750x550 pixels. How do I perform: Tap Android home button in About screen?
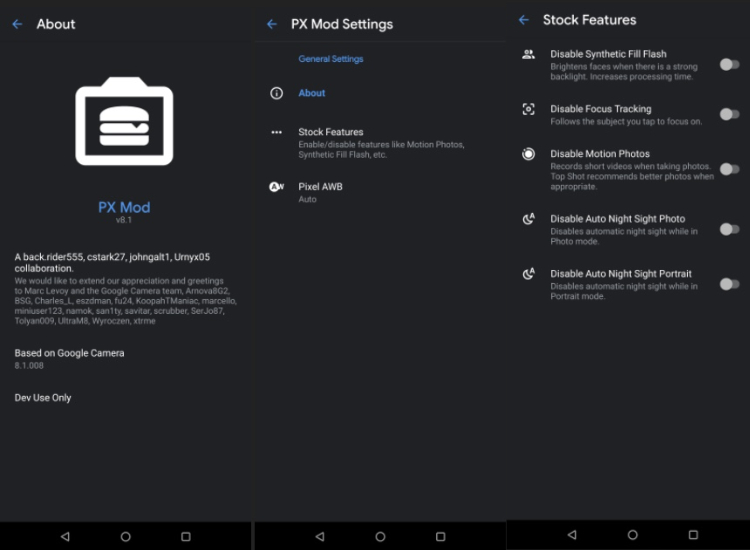[125, 537]
